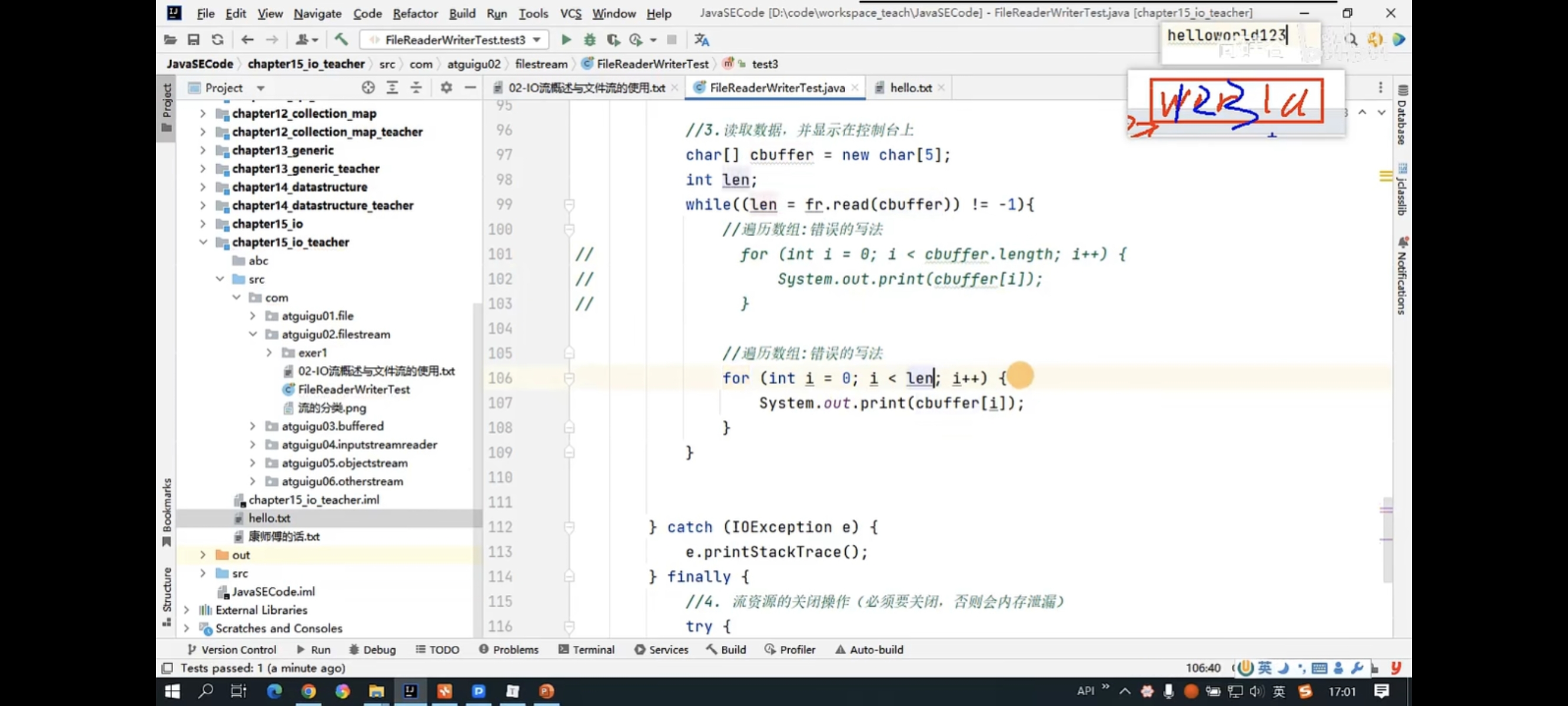The width and height of the screenshot is (1568, 706).
Task: Click Select Opened File target icon
Action: 368,88
